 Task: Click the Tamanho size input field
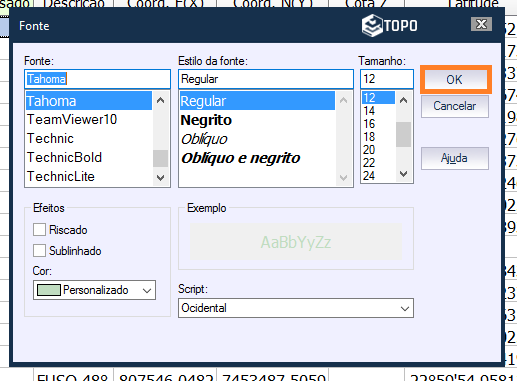tap(387, 79)
